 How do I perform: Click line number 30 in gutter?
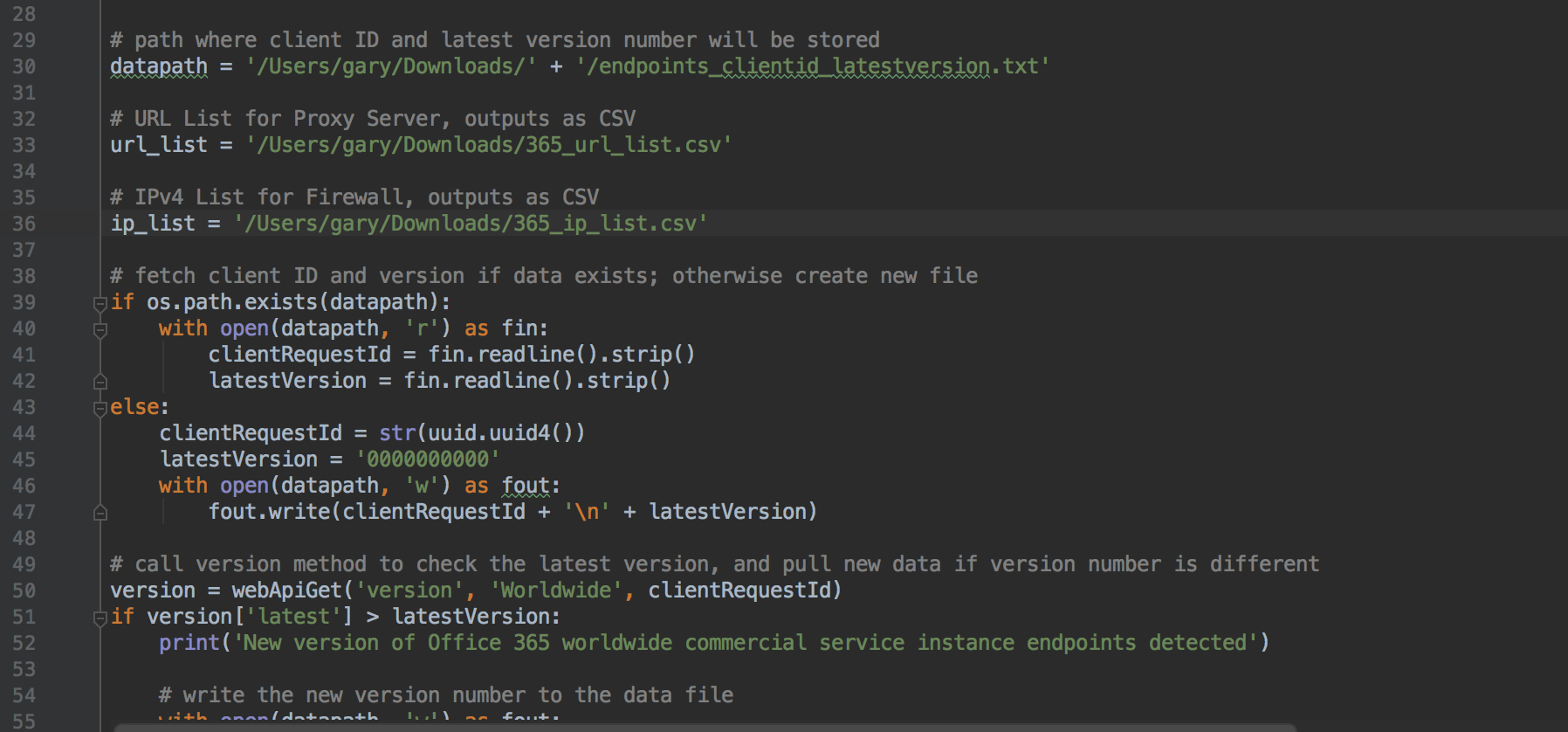point(24,67)
